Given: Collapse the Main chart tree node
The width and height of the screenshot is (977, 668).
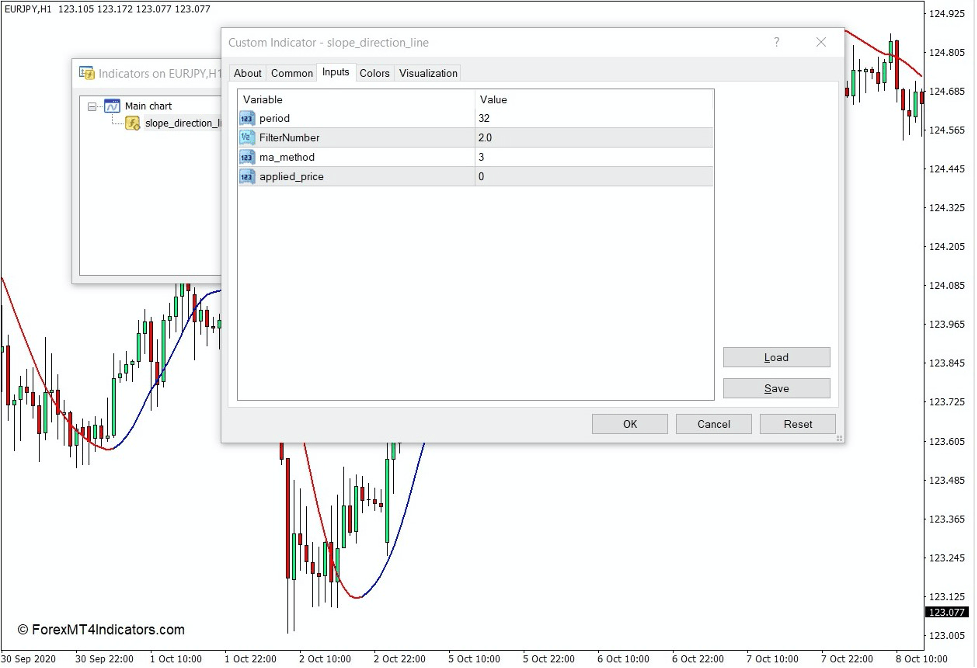Looking at the screenshot, I should tap(92, 106).
